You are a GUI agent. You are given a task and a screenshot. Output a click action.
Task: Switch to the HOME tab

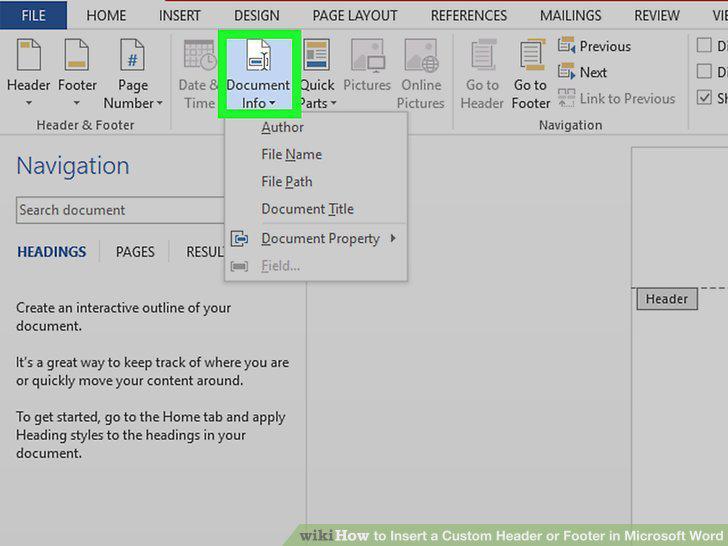[x=106, y=15]
